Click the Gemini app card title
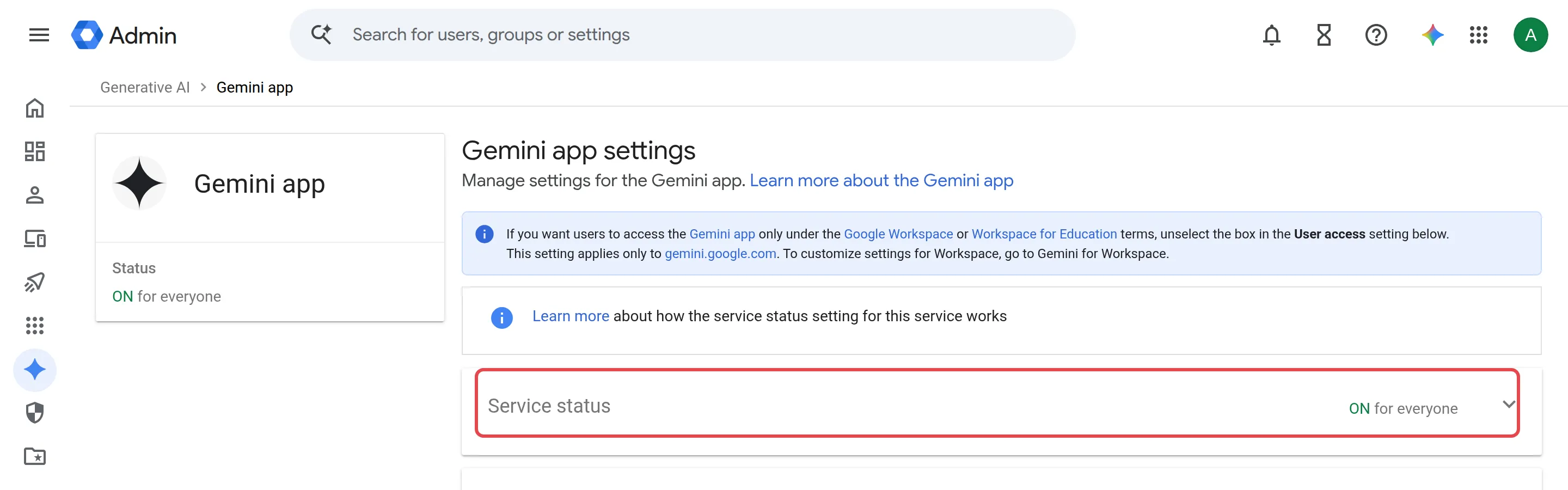This screenshot has height=490, width=1568. click(x=259, y=184)
